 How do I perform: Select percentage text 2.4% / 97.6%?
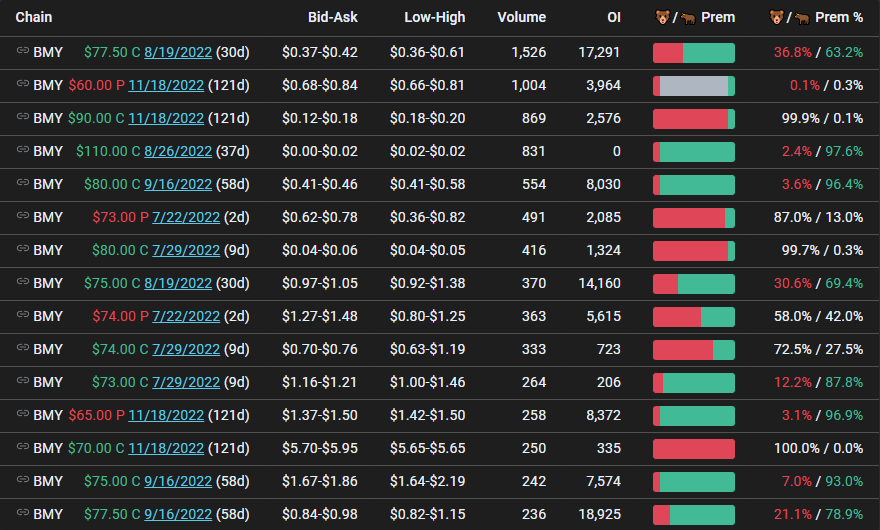point(822,151)
